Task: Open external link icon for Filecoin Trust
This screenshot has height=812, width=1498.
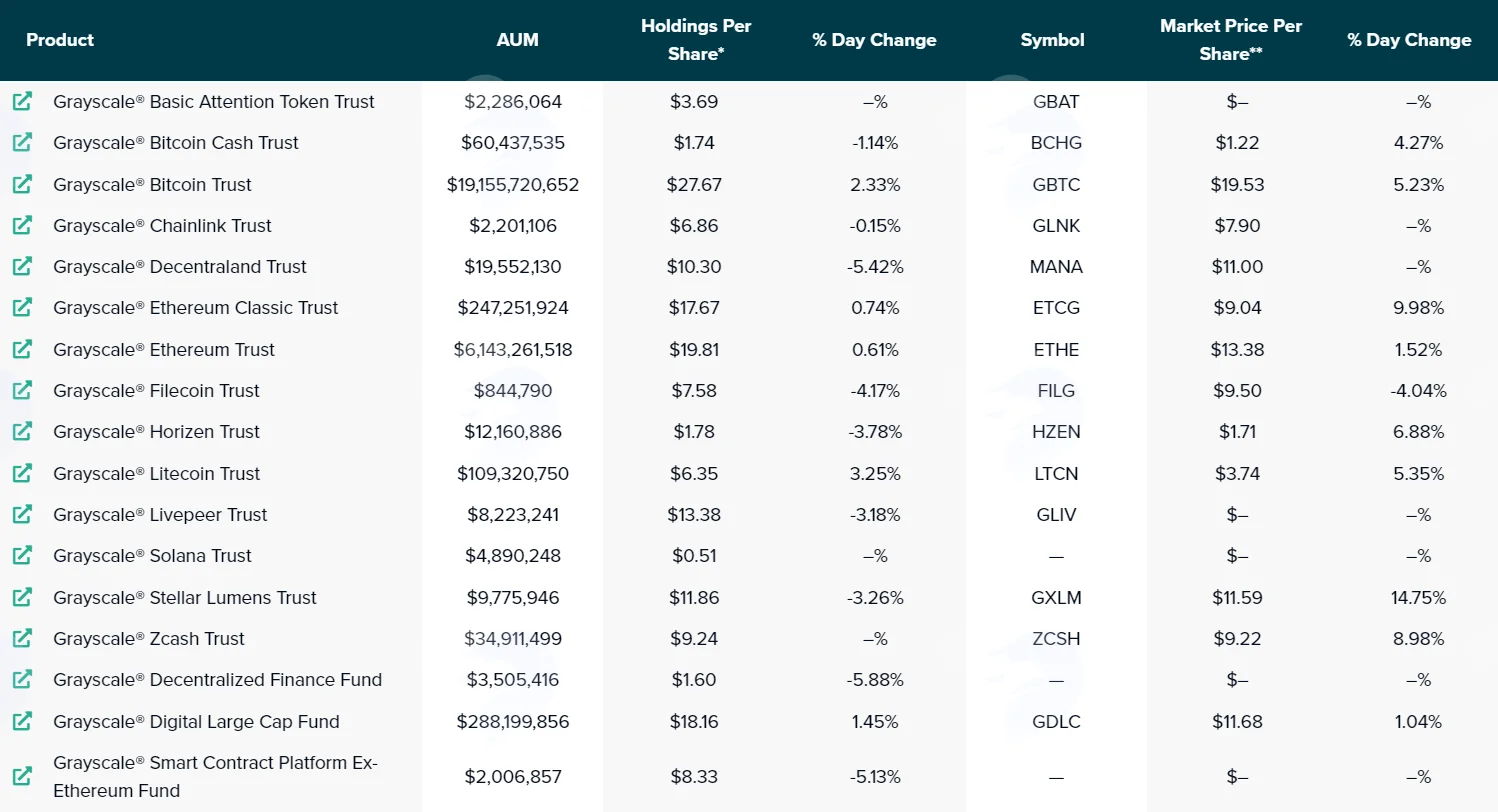Action: point(22,390)
